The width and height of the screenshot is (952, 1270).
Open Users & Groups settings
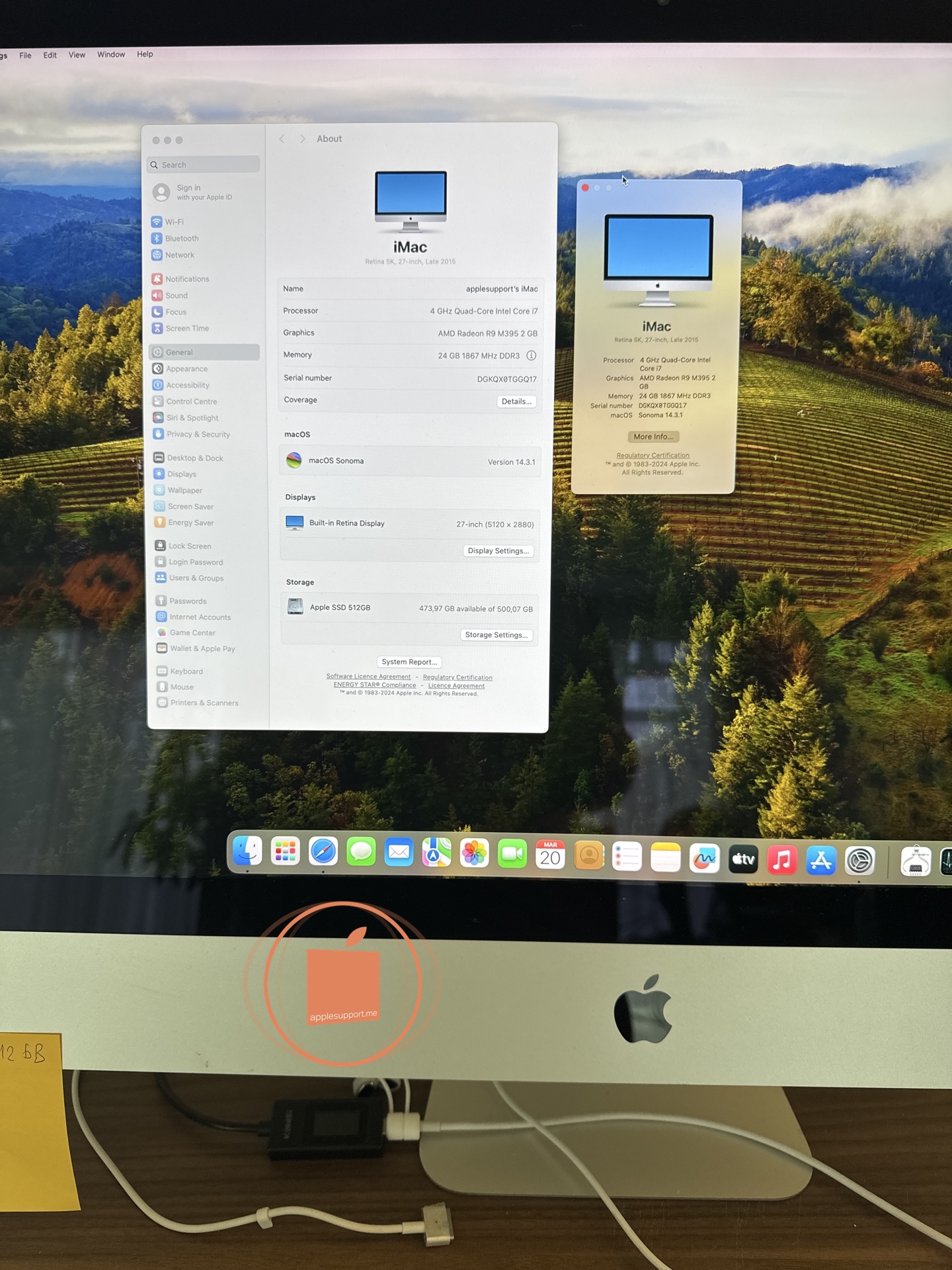click(x=190, y=578)
